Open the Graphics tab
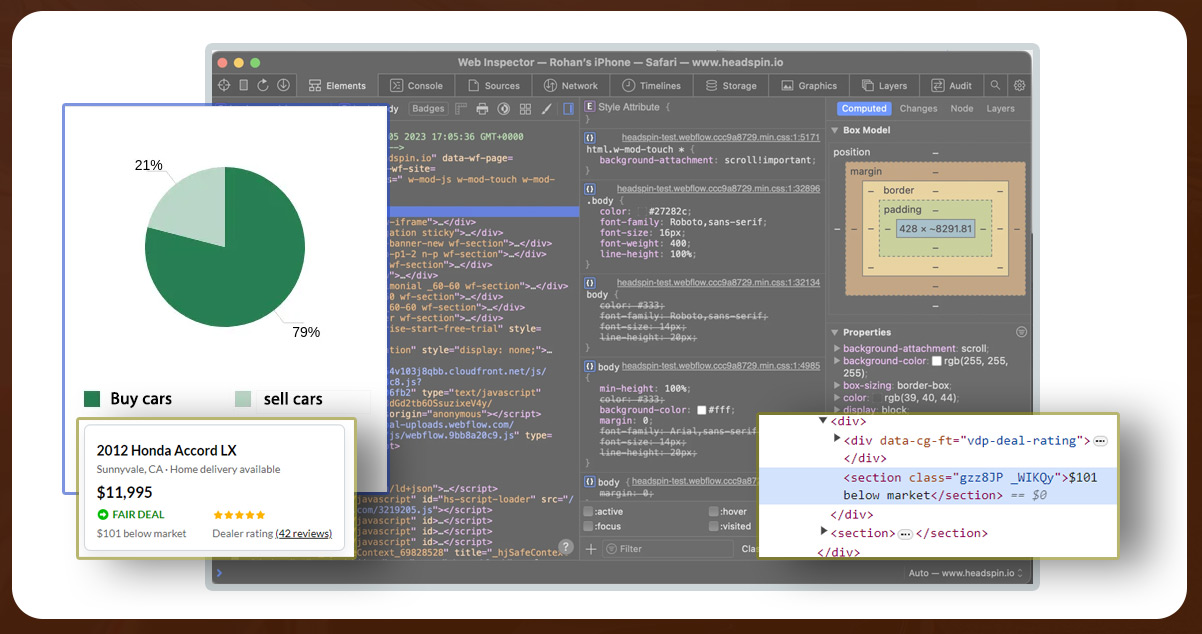 click(x=809, y=86)
